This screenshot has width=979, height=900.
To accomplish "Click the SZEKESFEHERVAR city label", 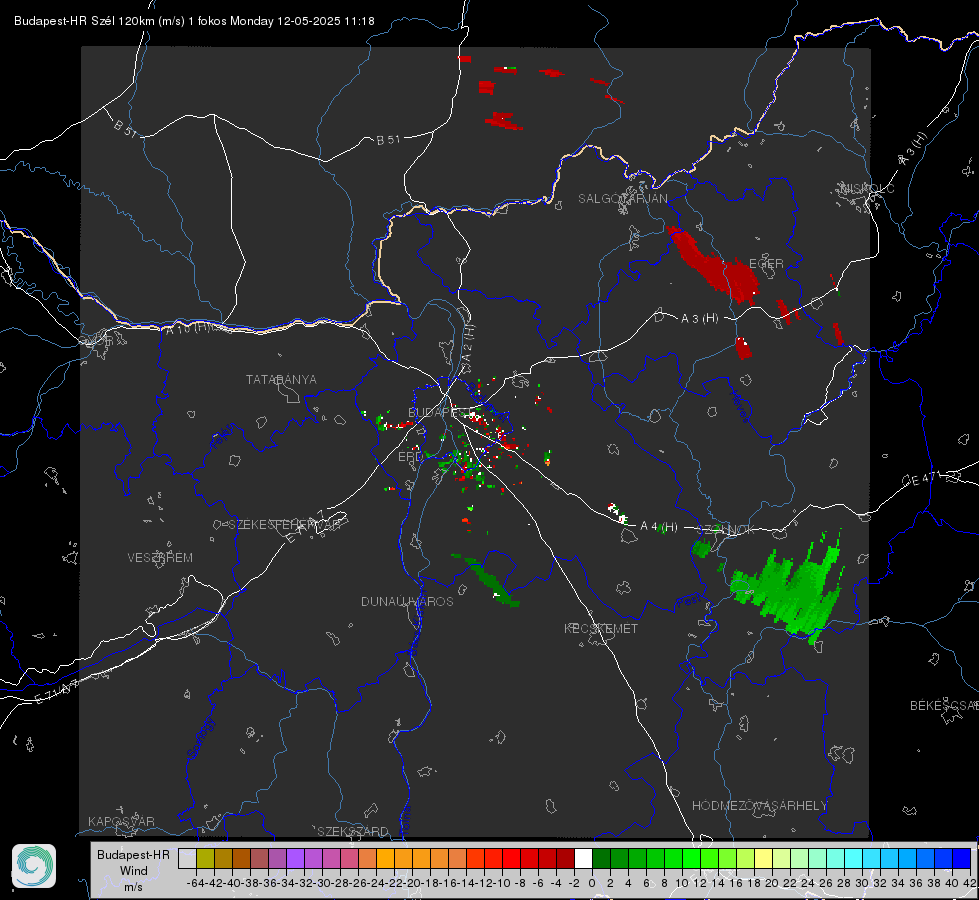I will tap(287, 525).
